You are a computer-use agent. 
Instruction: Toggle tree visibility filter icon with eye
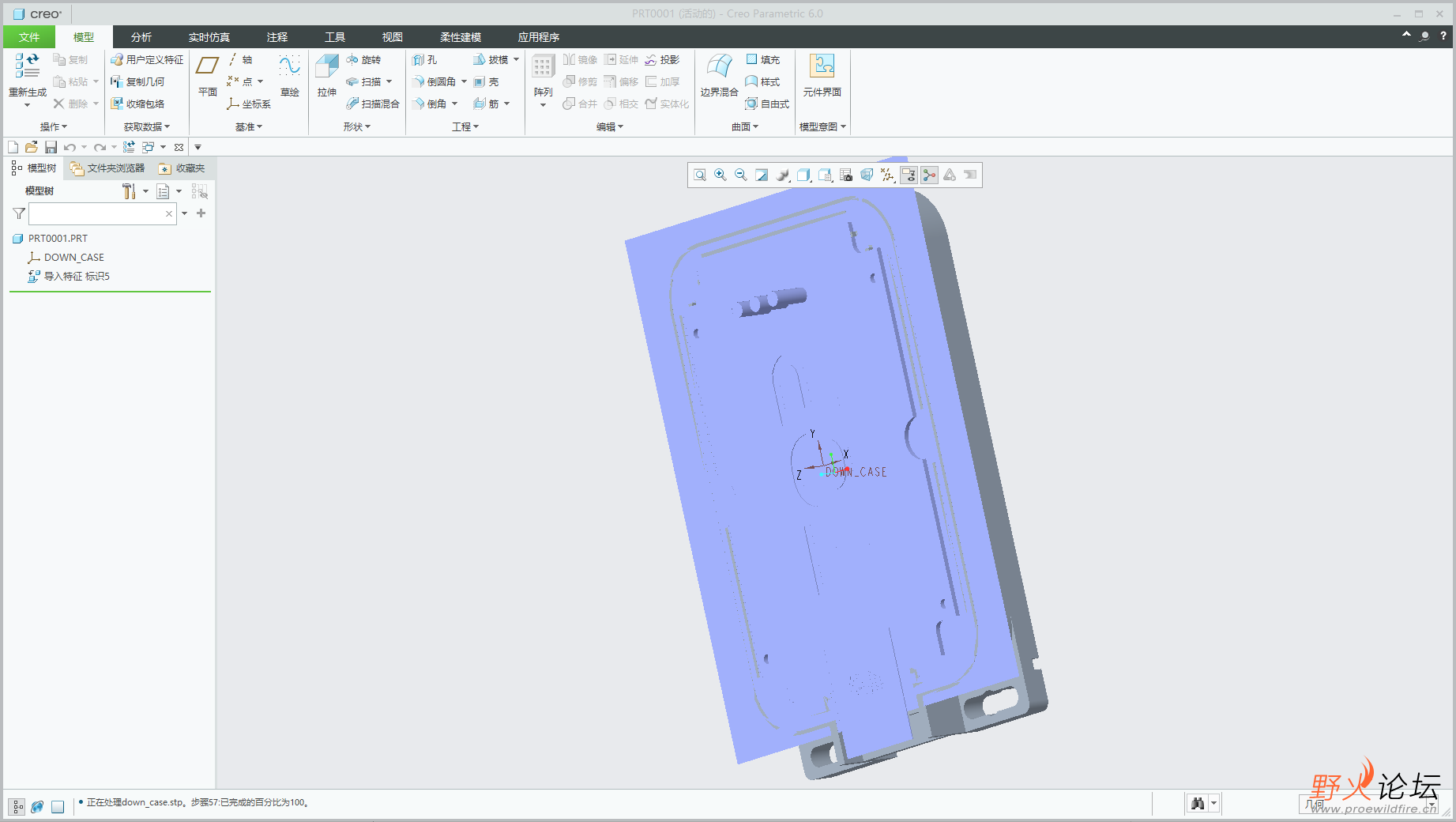(200, 191)
